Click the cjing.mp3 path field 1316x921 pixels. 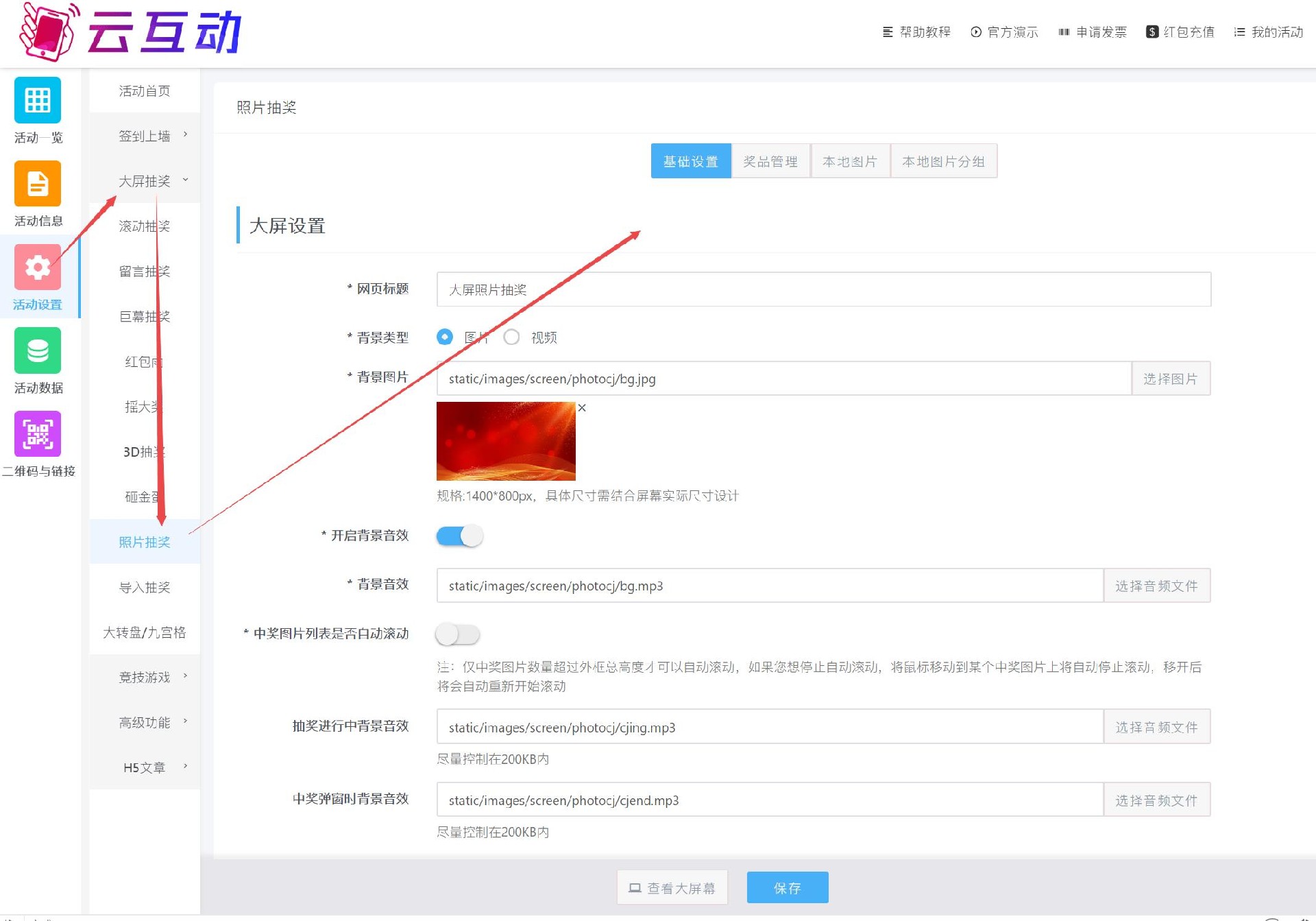pos(770,727)
